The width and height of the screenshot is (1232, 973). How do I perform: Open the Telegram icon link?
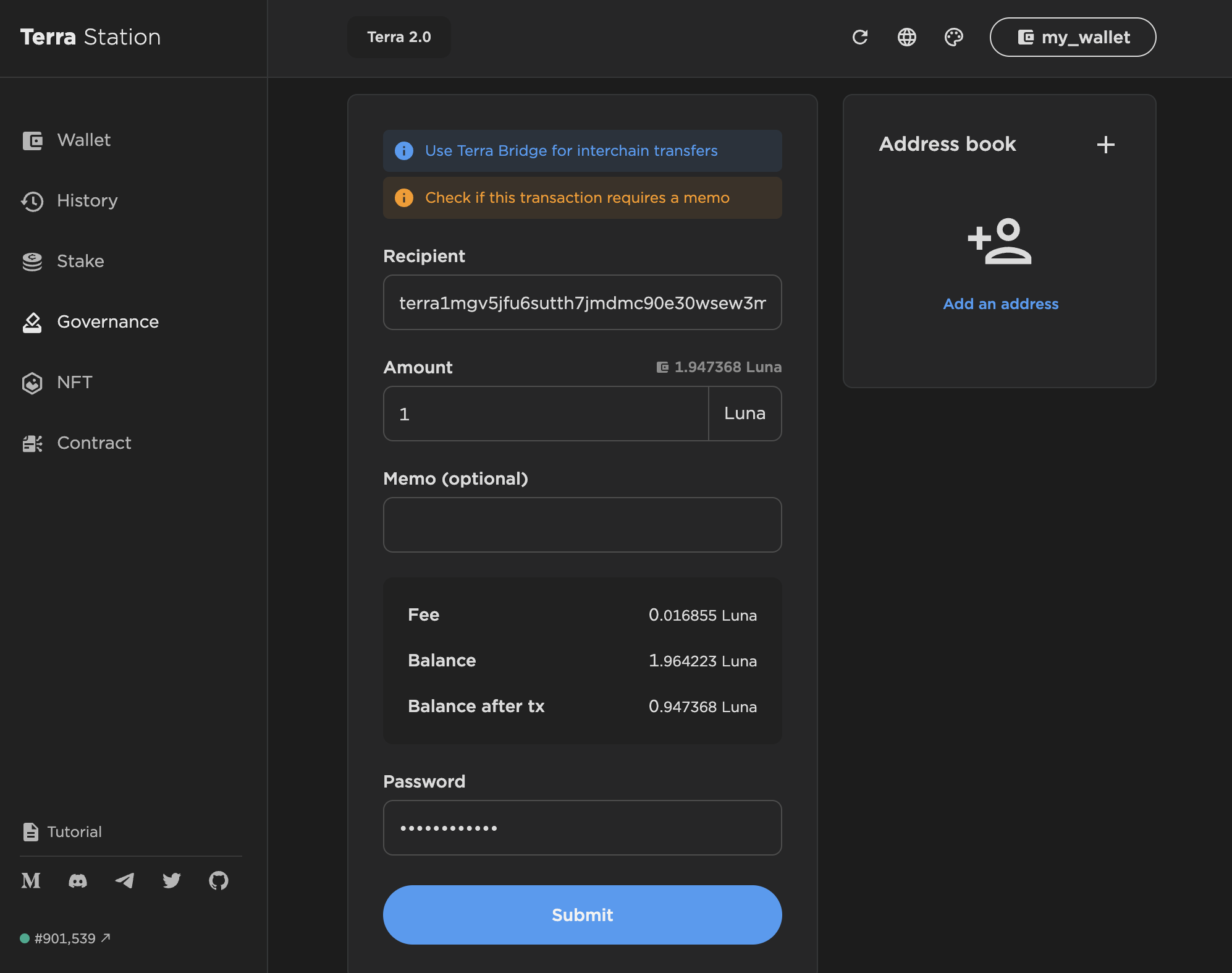pos(125,880)
